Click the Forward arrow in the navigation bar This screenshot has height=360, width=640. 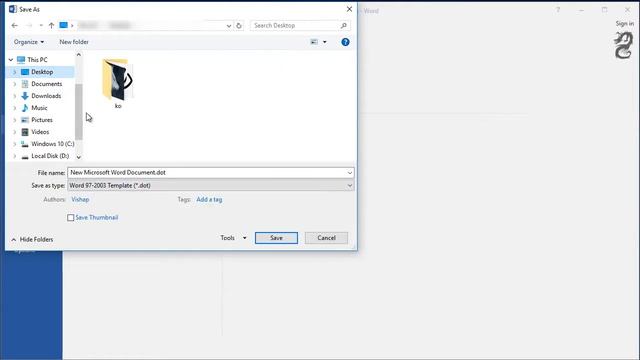coord(29,25)
